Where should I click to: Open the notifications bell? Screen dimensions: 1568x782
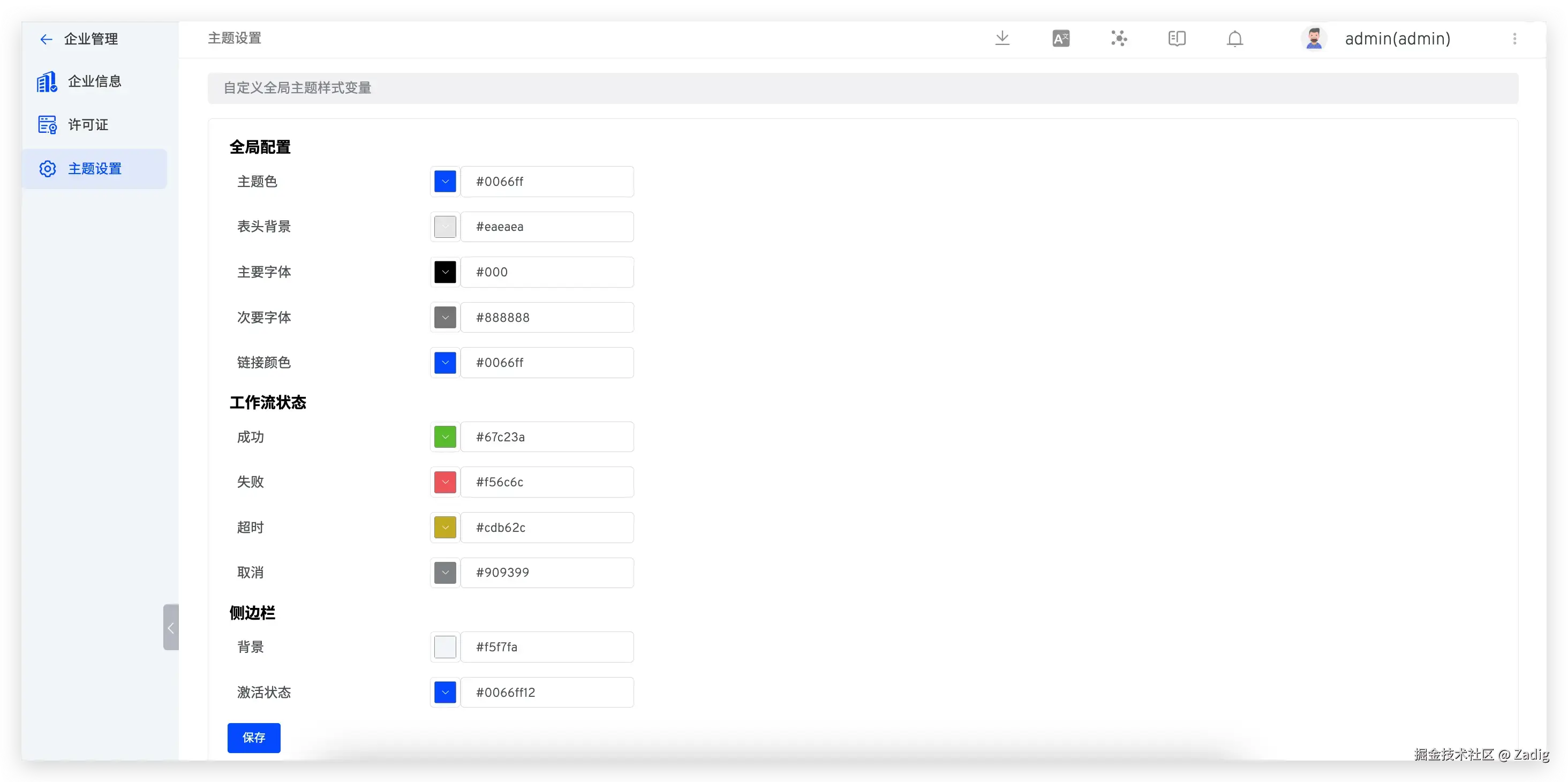(x=1234, y=39)
